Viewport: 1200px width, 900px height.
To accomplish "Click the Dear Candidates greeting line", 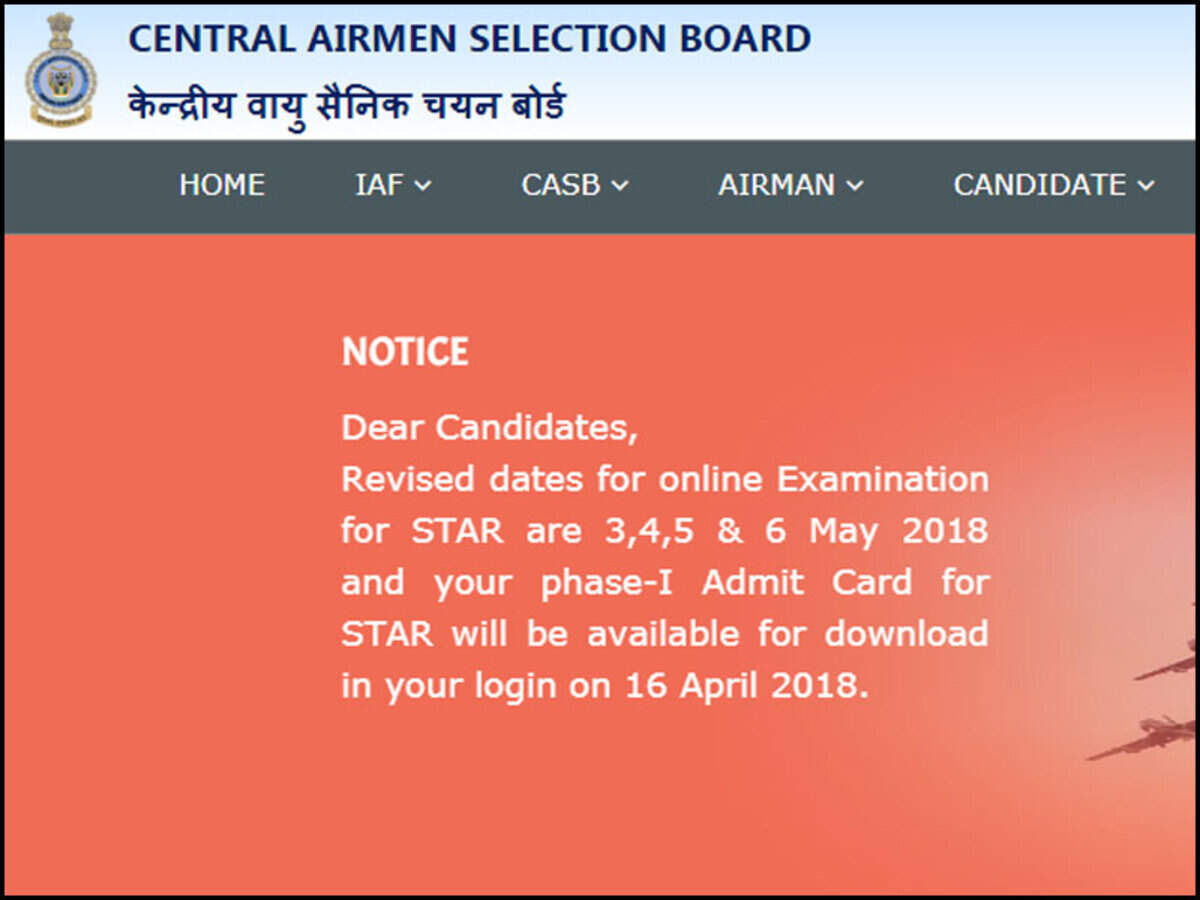I will (494, 427).
